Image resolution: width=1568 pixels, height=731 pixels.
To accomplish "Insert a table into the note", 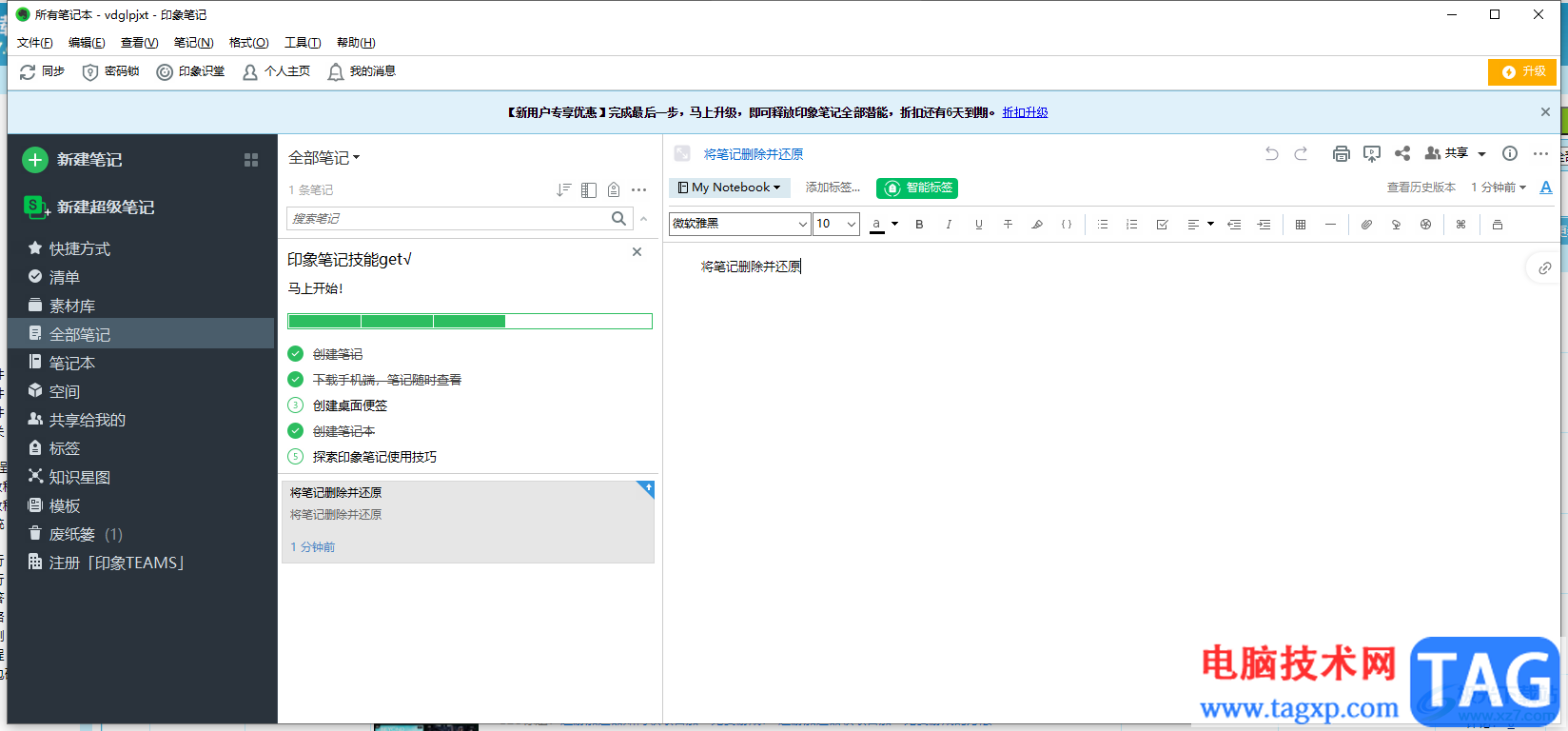I will tap(1301, 225).
